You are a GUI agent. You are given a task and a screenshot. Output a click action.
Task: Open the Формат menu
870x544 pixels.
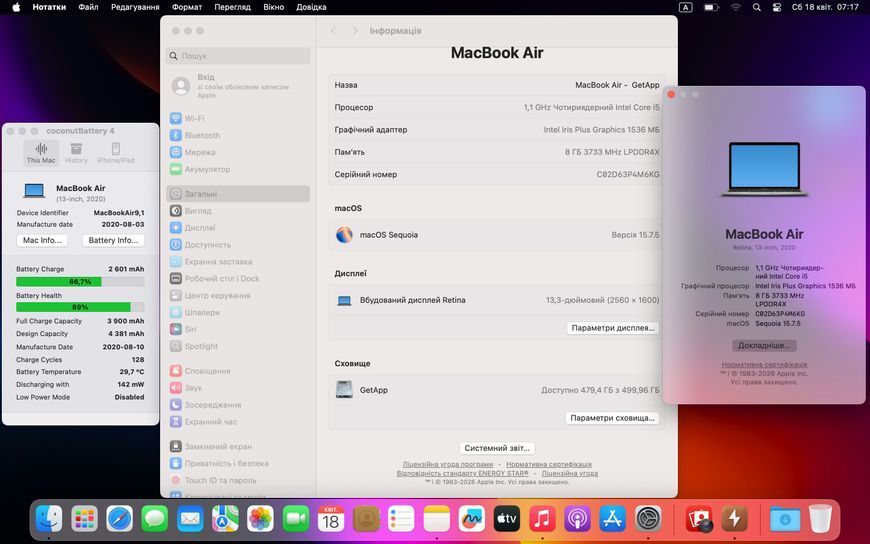187,7
